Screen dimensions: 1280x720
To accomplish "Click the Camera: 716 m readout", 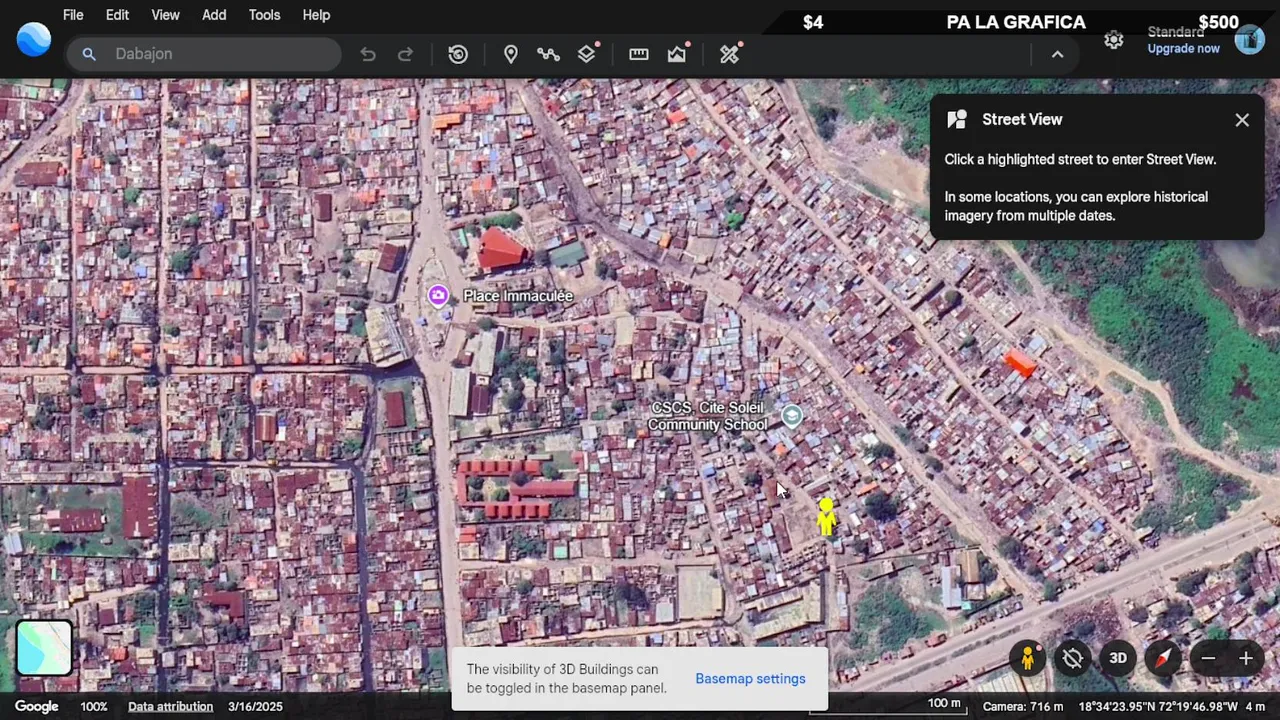I will (x=1023, y=707).
